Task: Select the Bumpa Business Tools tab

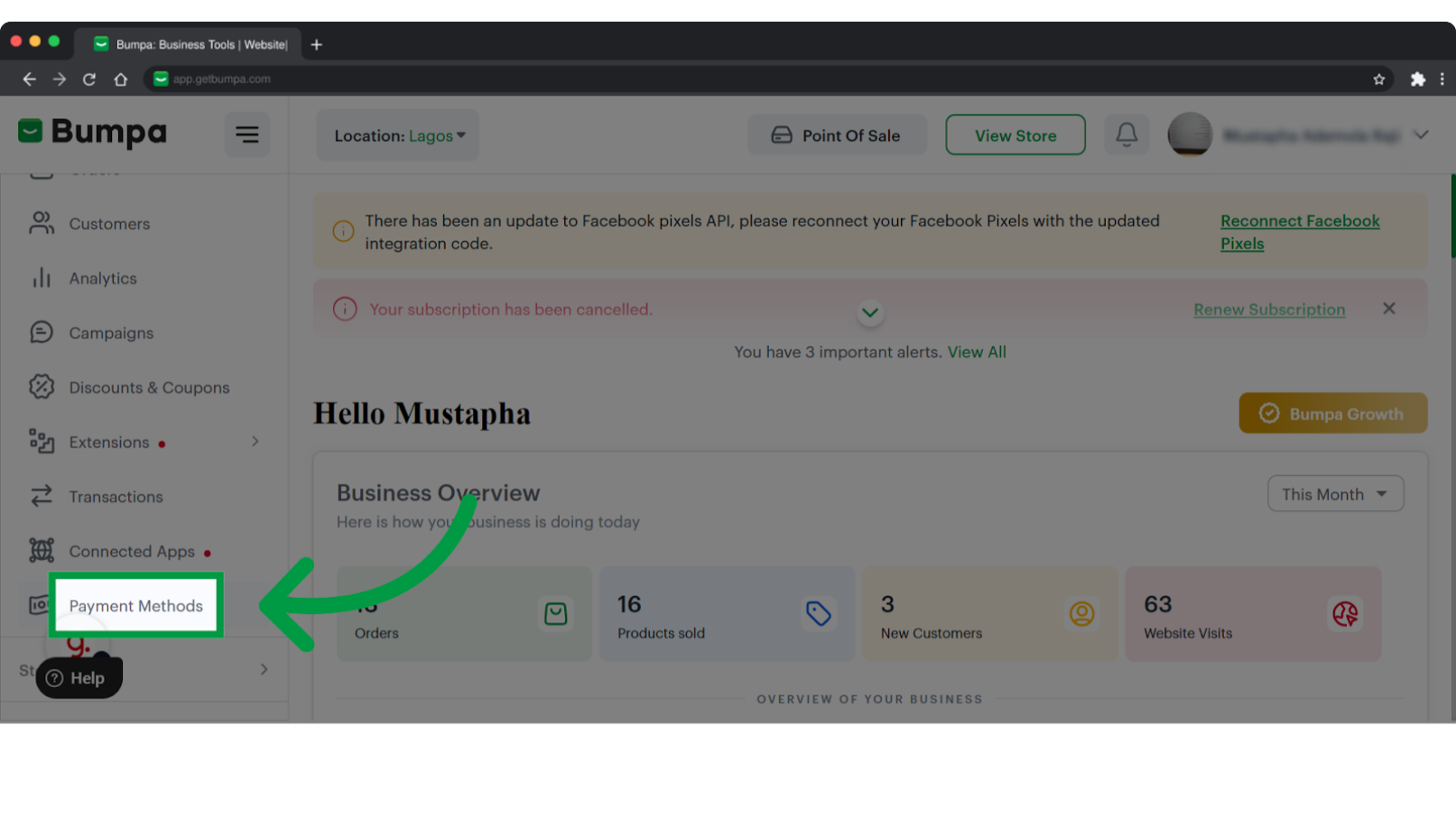Action: [189, 44]
